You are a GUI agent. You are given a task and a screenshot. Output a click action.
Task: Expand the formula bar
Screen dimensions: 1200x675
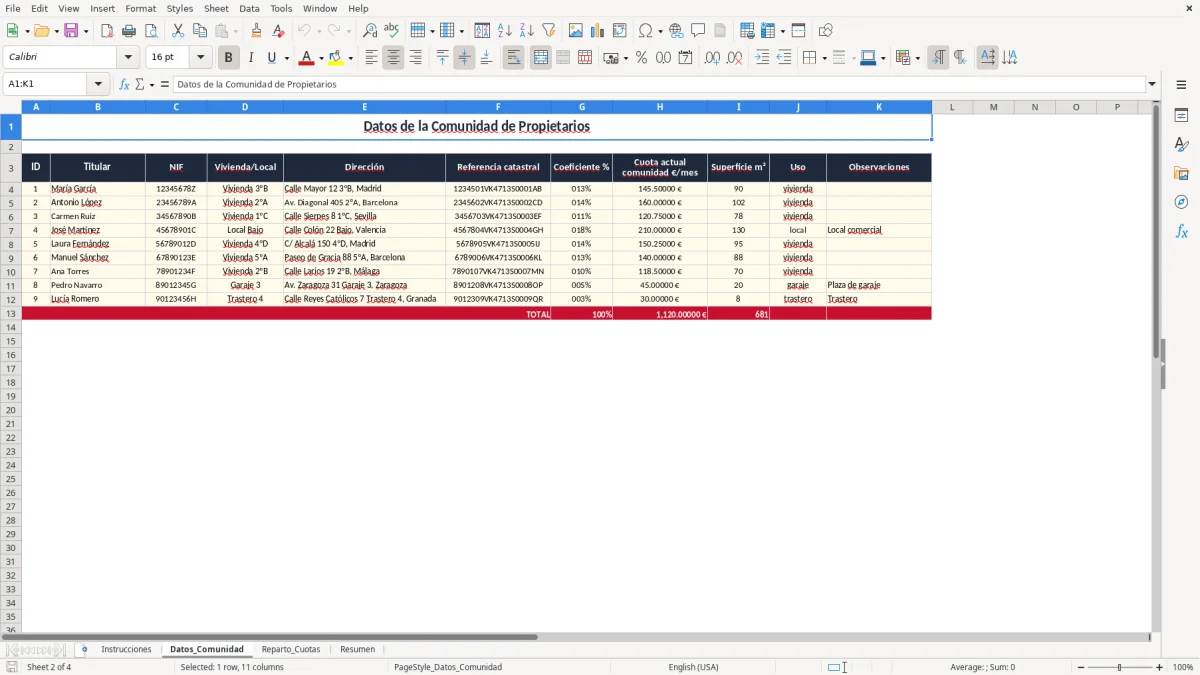[1152, 85]
